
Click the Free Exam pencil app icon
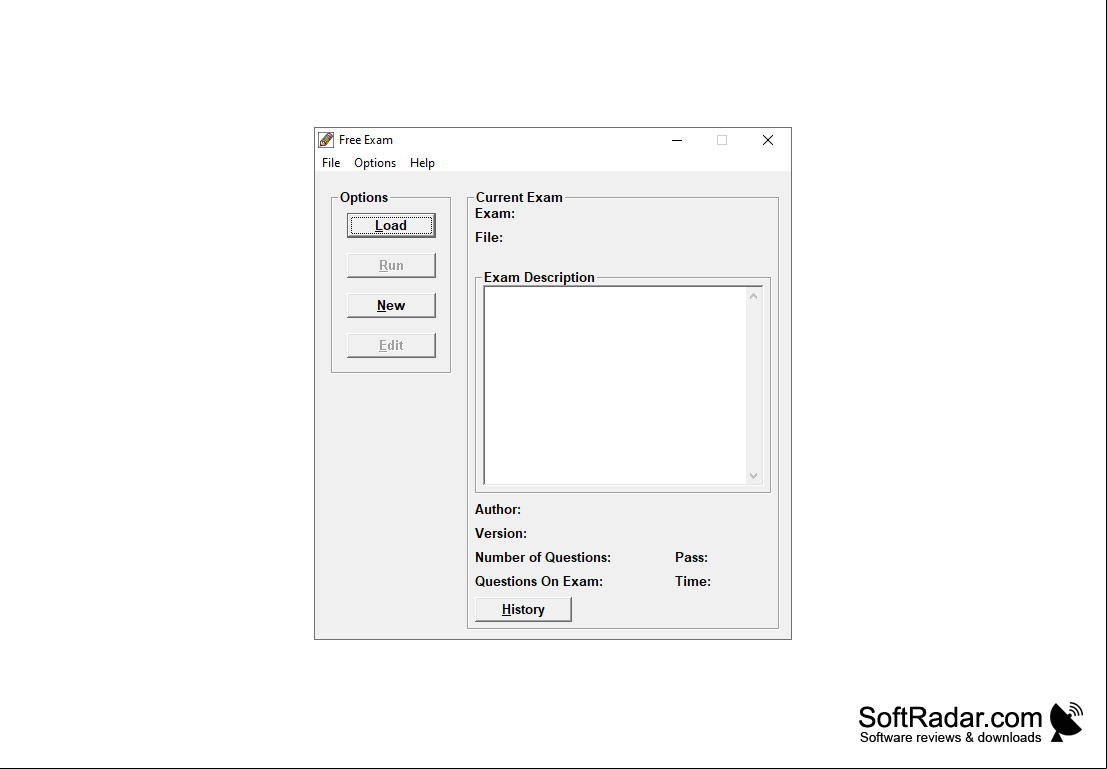pyautogui.click(x=326, y=140)
